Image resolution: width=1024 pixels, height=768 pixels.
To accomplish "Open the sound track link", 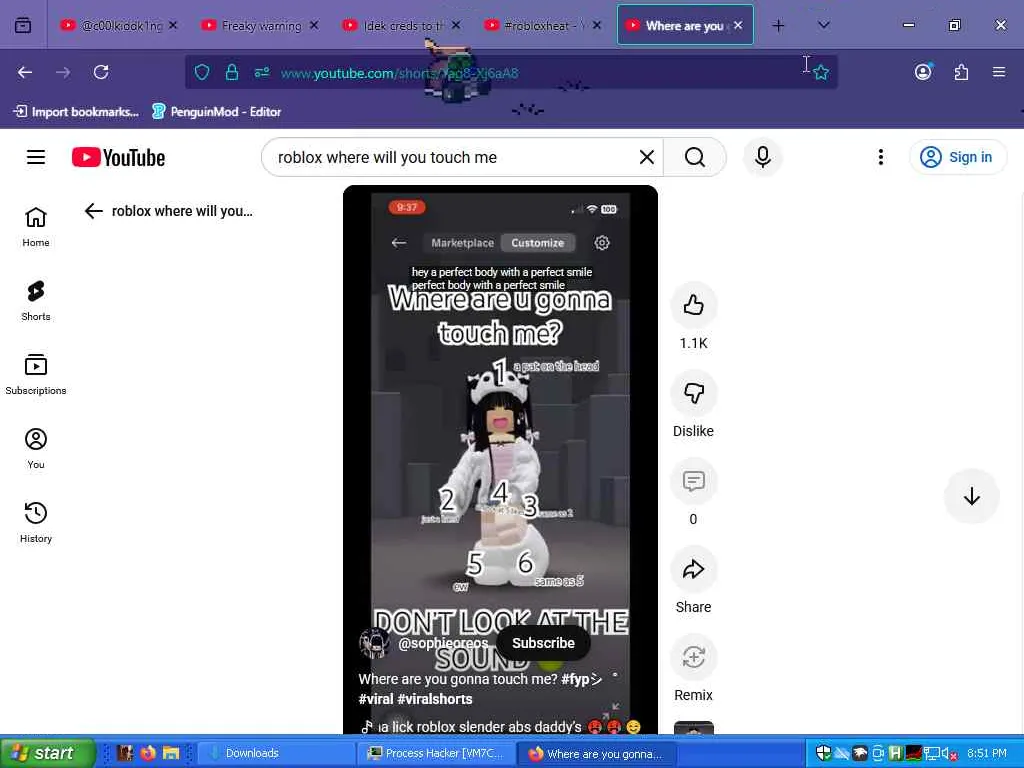I will pyautogui.click(x=500, y=727).
